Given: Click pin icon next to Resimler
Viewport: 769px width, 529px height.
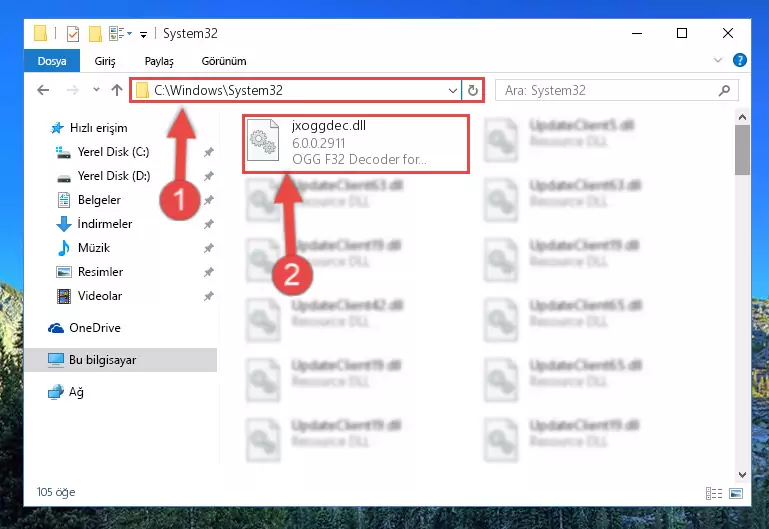Looking at the screenshot, I should point(209,272).
